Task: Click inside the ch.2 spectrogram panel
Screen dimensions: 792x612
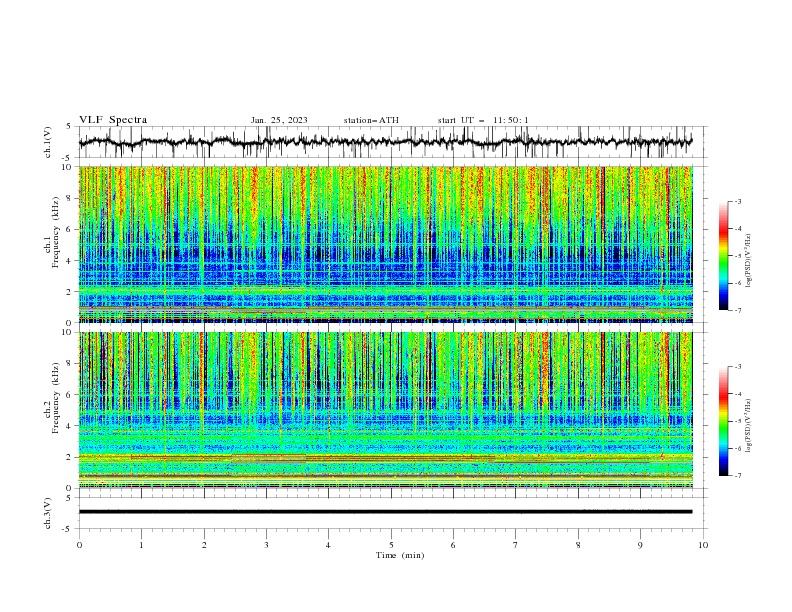Action: click(385, 410)
